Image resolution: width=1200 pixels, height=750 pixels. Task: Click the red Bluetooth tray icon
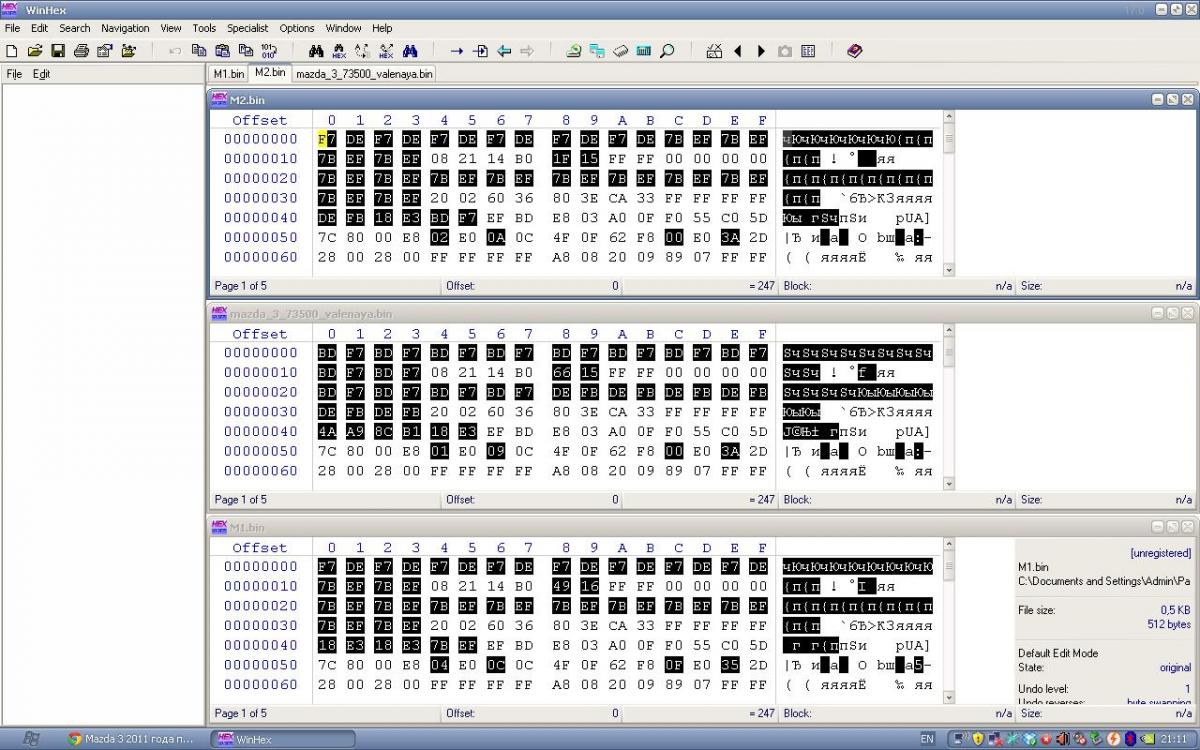click(x=1130, y=739)
